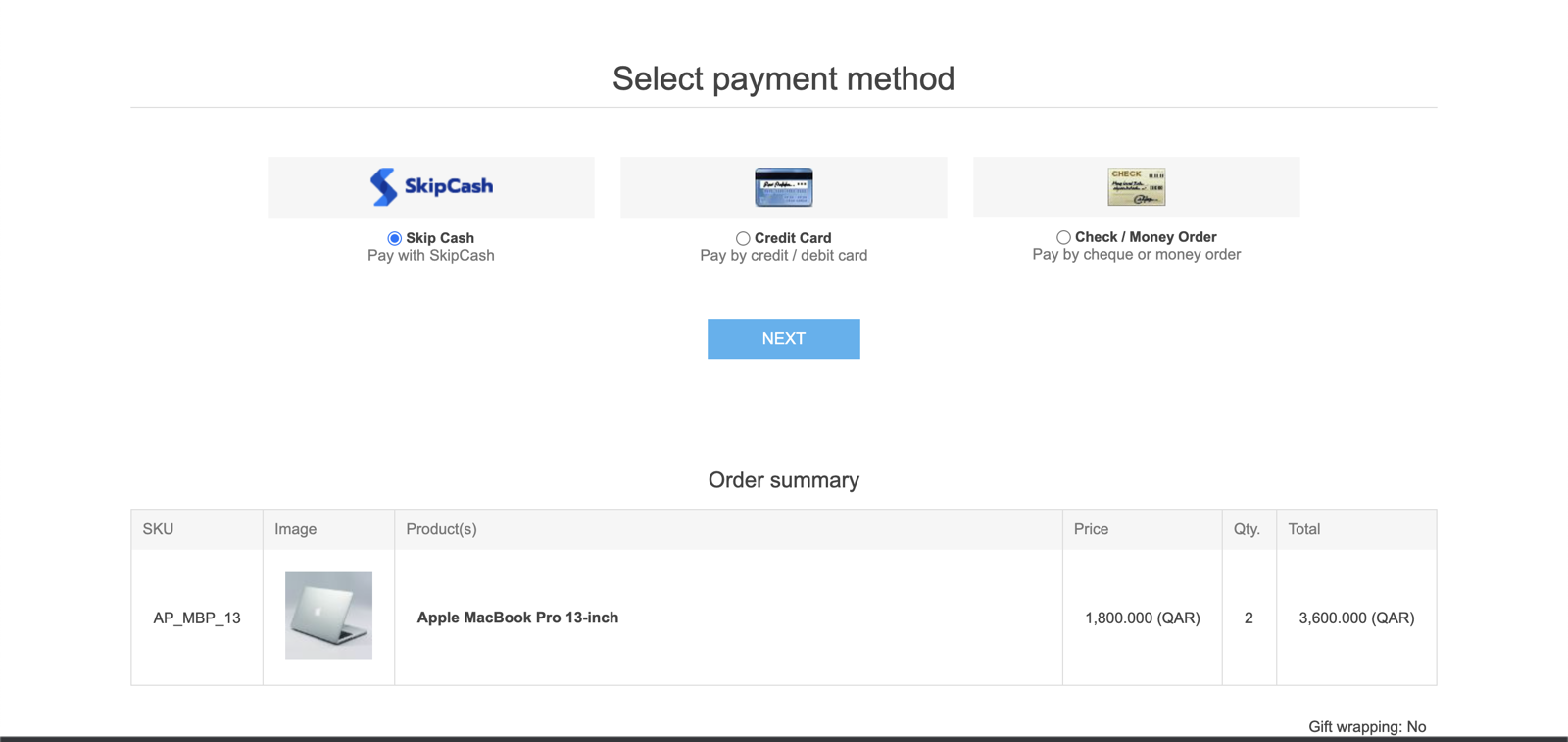This screenshot has height=742, width=1568.
Task: Click the "Check / Money Order" label text
Action: 1146,237
